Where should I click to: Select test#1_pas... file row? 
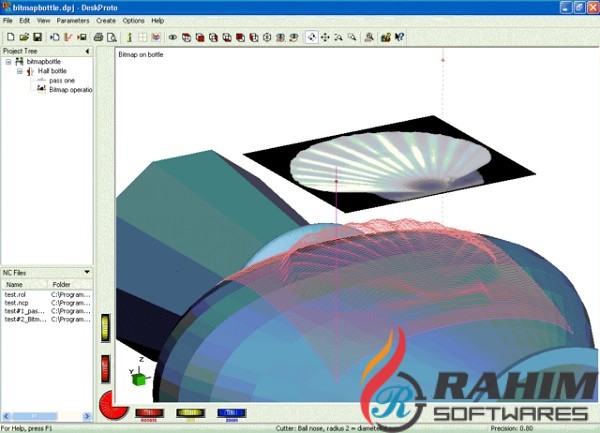click(x=47, y=311)
